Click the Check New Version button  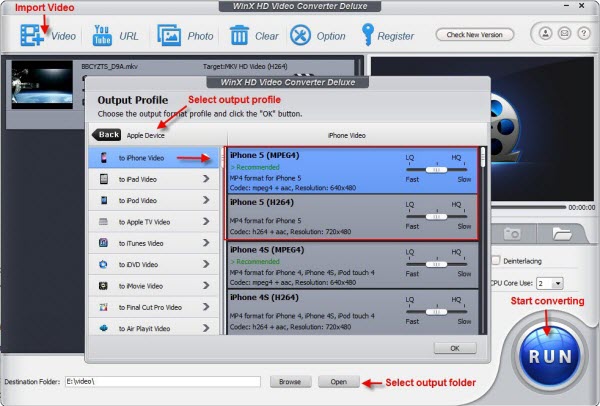tap(474, 35)
